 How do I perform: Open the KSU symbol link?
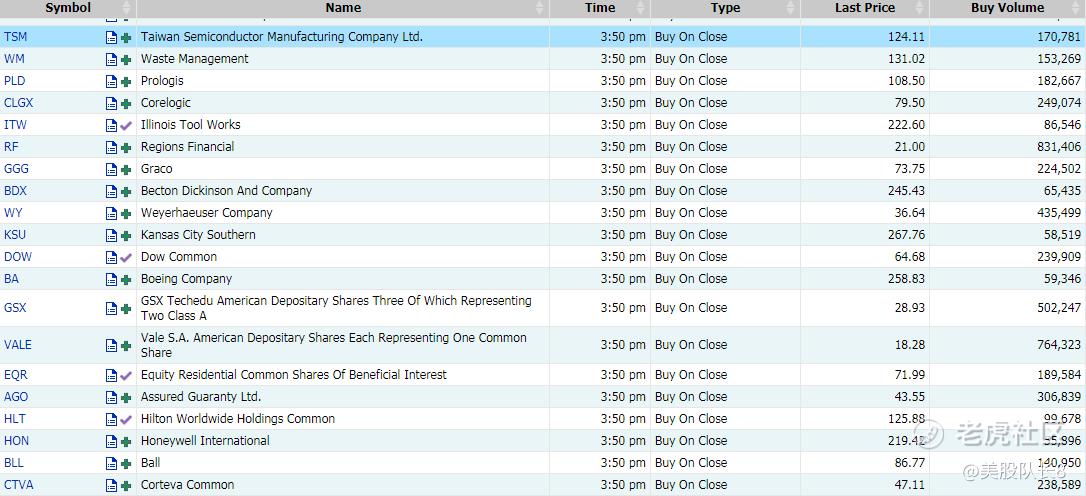(15, 236)
